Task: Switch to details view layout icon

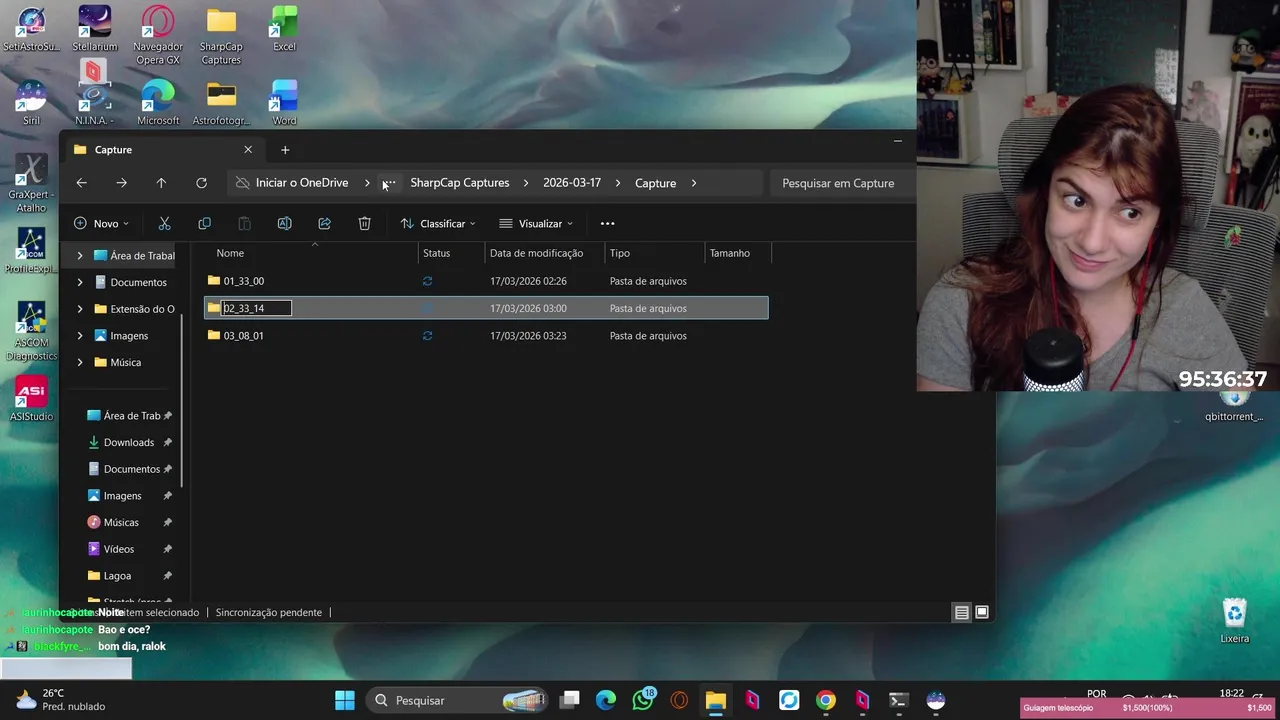Action: (961, 612)
